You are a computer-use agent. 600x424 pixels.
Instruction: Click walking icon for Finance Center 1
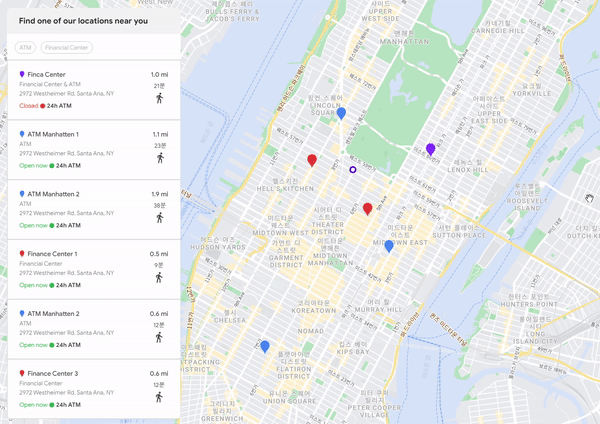[x=159, y=278]
